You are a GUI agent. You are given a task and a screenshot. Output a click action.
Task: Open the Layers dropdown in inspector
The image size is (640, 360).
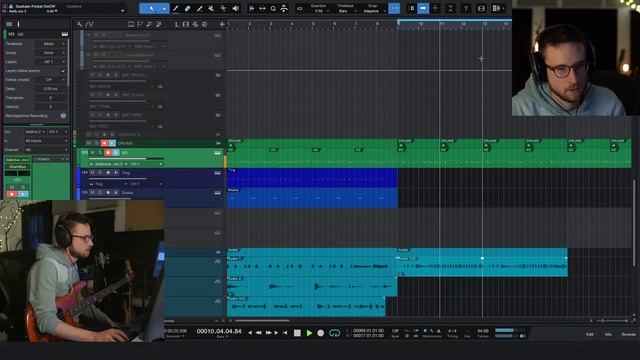(51, 62)
